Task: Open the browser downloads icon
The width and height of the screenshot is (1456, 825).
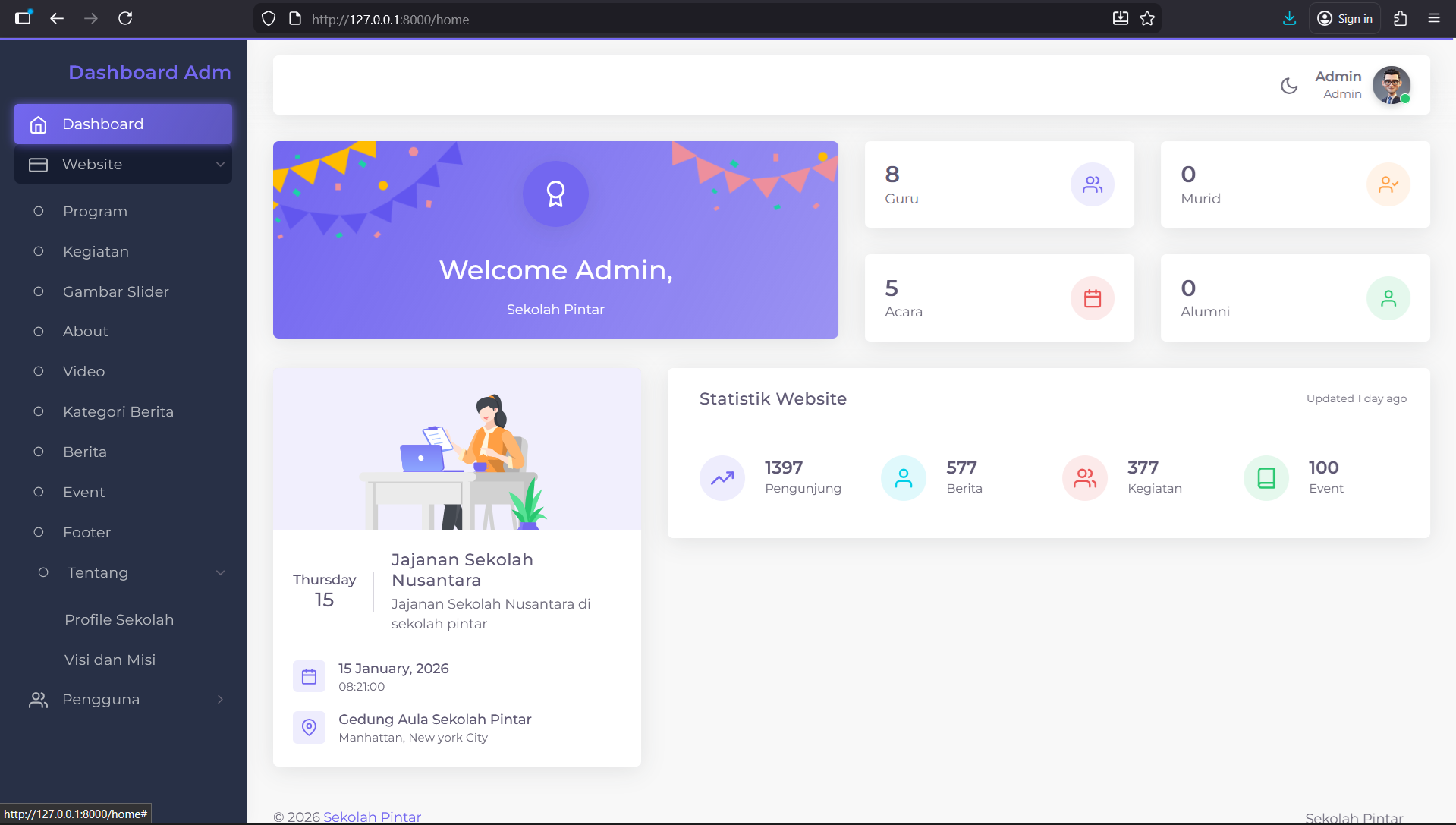Action: [x=1289, y=18]
